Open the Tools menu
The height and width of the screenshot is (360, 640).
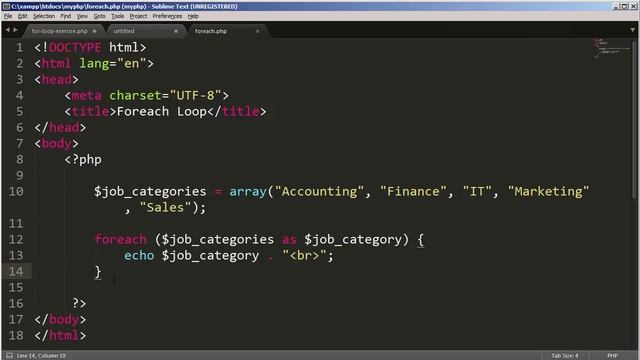click(117, 16)
